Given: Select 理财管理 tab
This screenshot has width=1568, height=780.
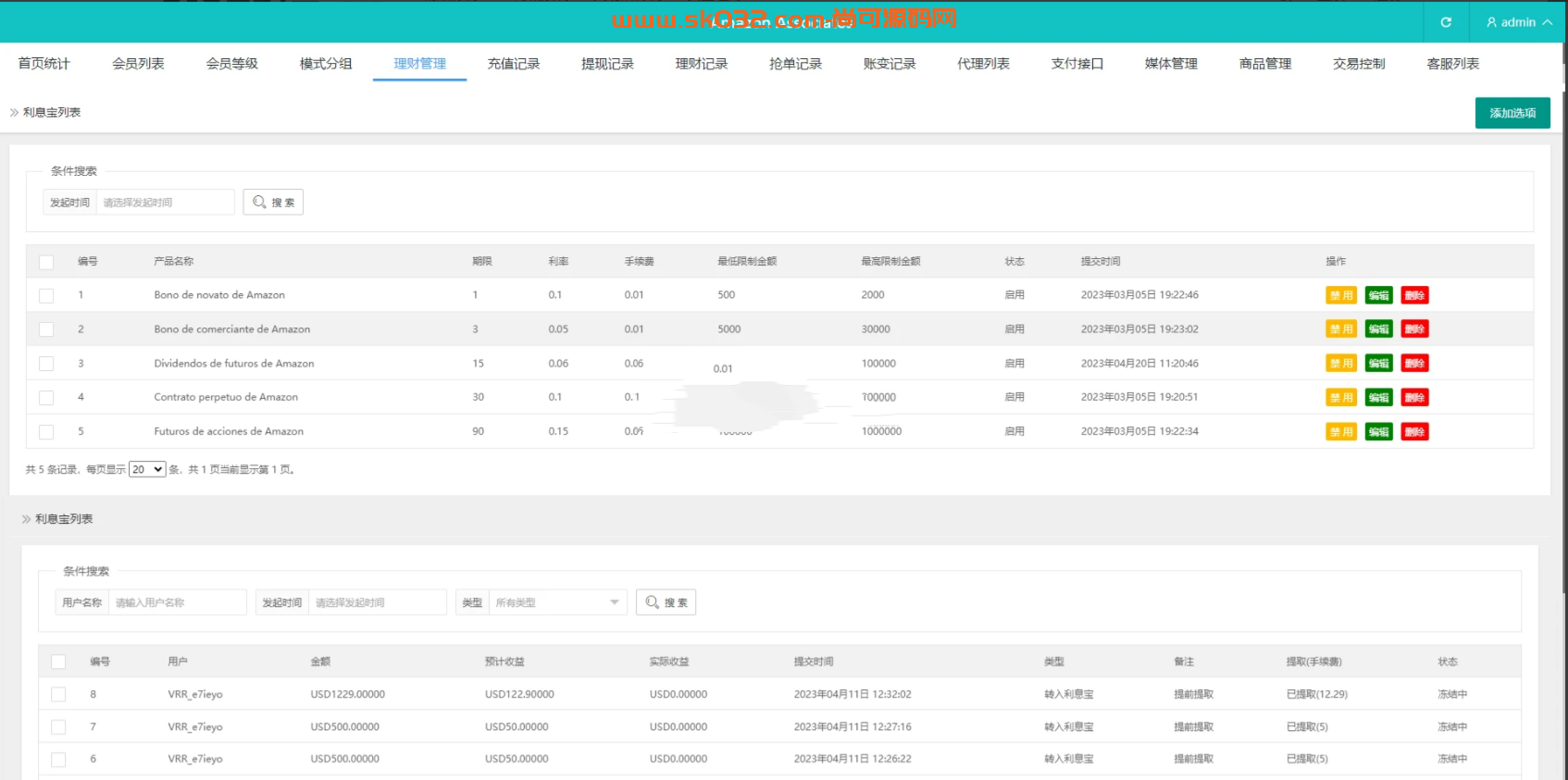Looking at the screenshot, I should pos(419,63).
